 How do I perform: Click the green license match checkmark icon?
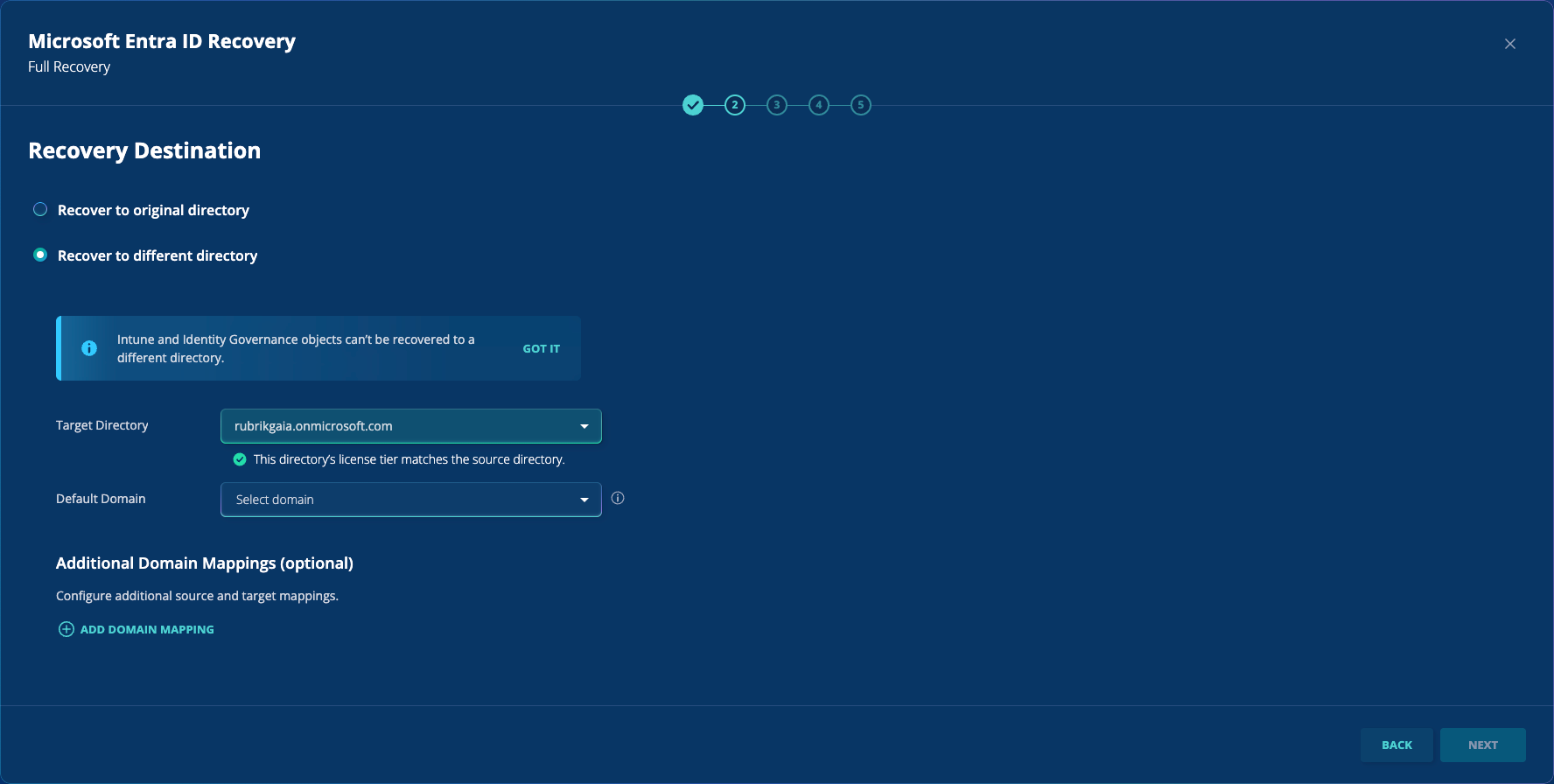pyautogui.click(x=240, y=459)
